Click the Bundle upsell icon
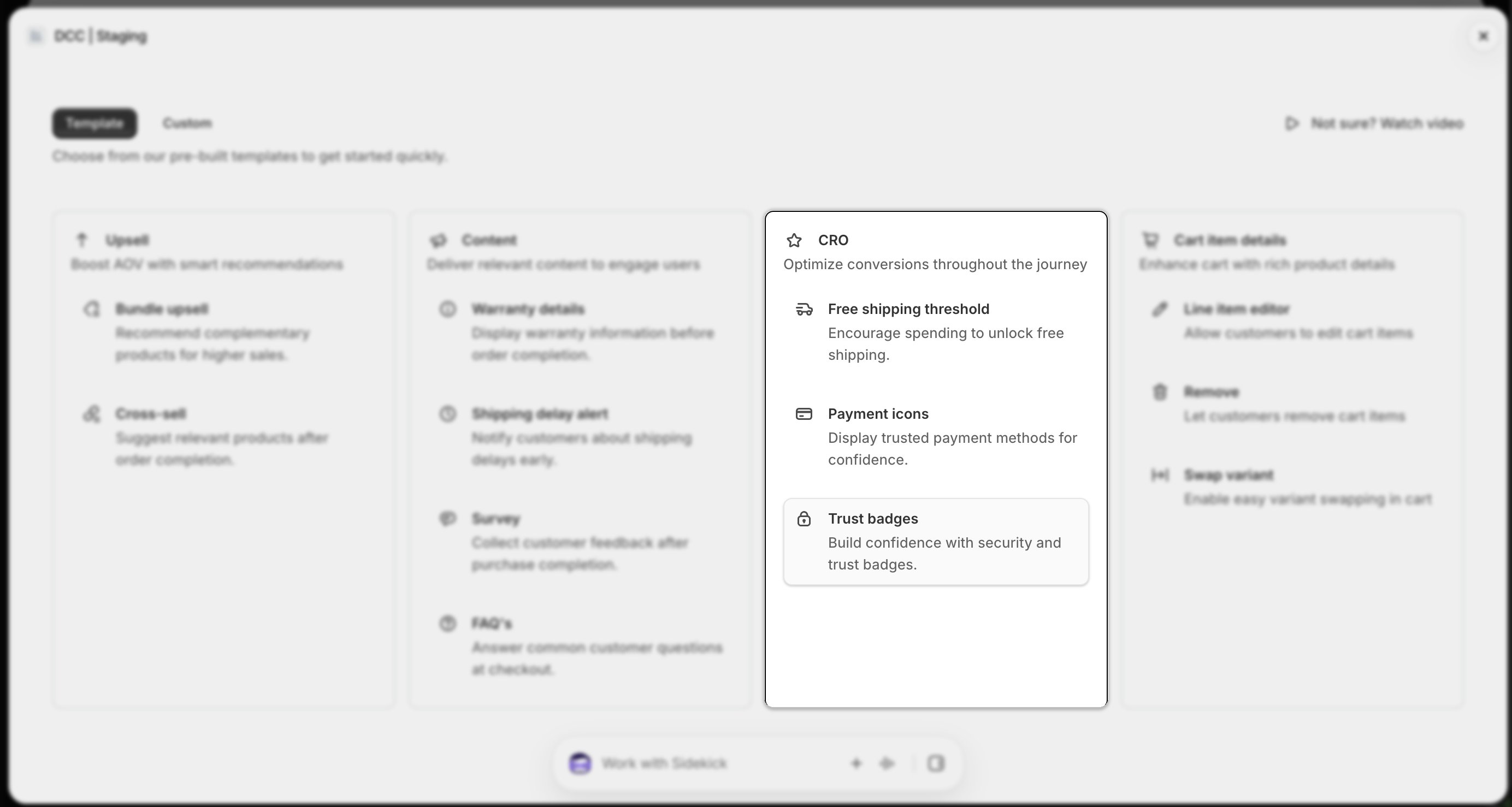 point(92,309)
